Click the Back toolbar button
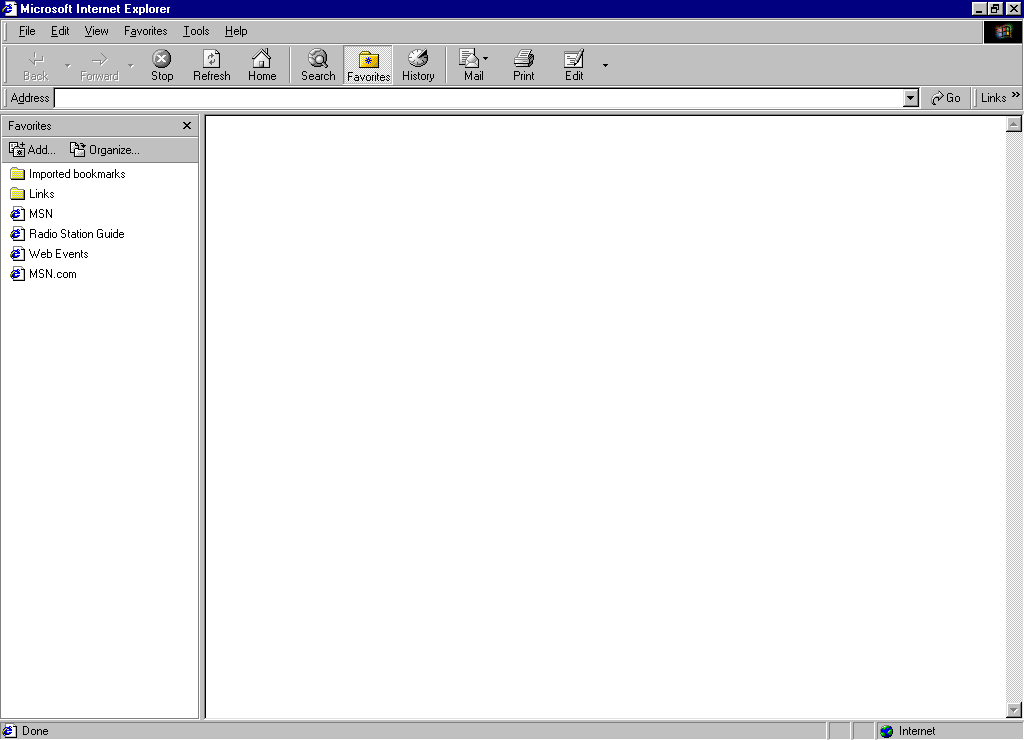Viewport: 1024px width, 740px height. pyautogui.click(x=36, y=65)
